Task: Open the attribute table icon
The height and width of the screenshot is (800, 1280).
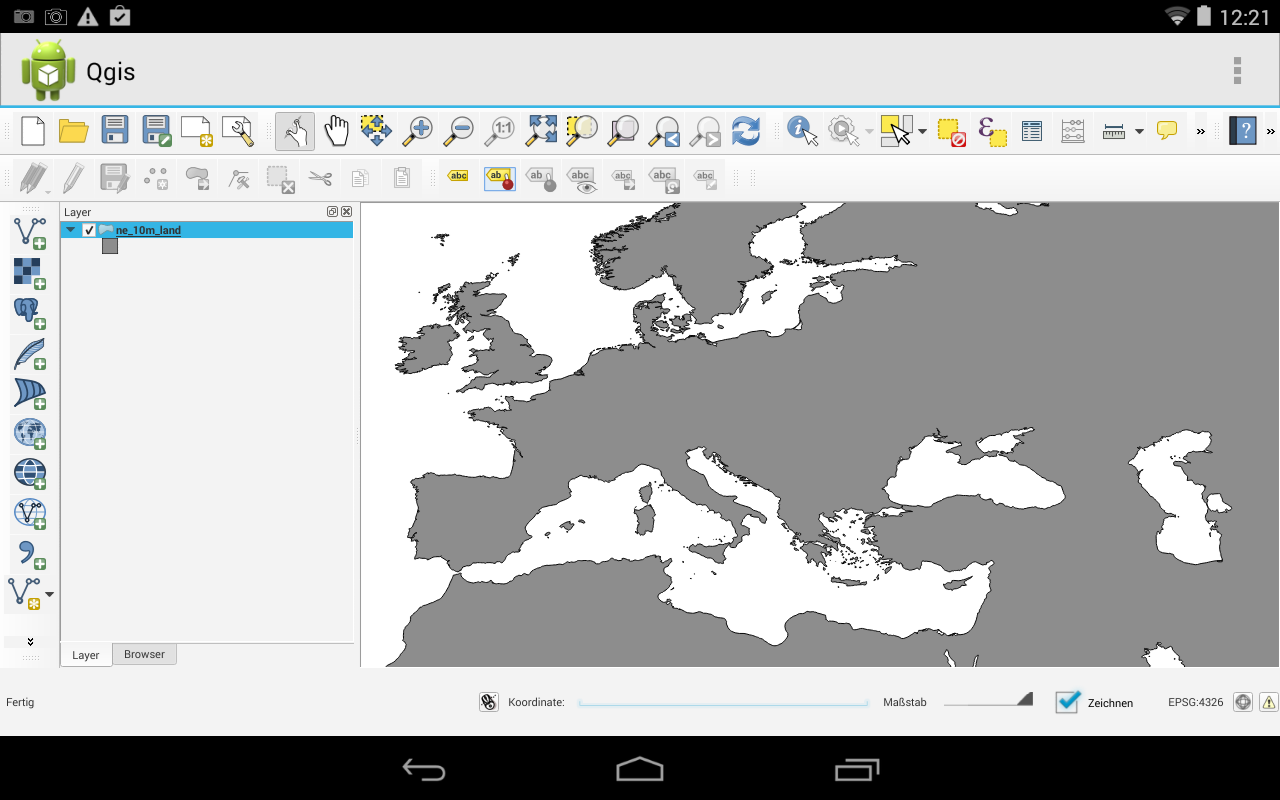Action: point(1031,131)
